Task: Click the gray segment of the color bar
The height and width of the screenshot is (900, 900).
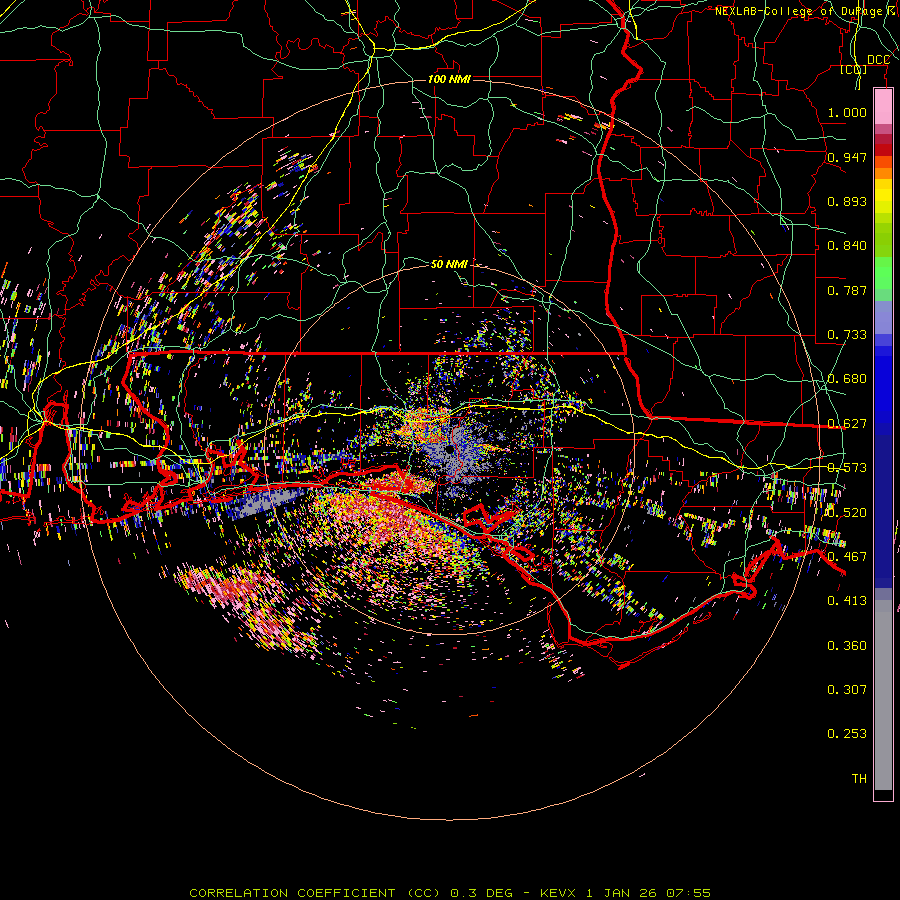Action: click(883, 695)
